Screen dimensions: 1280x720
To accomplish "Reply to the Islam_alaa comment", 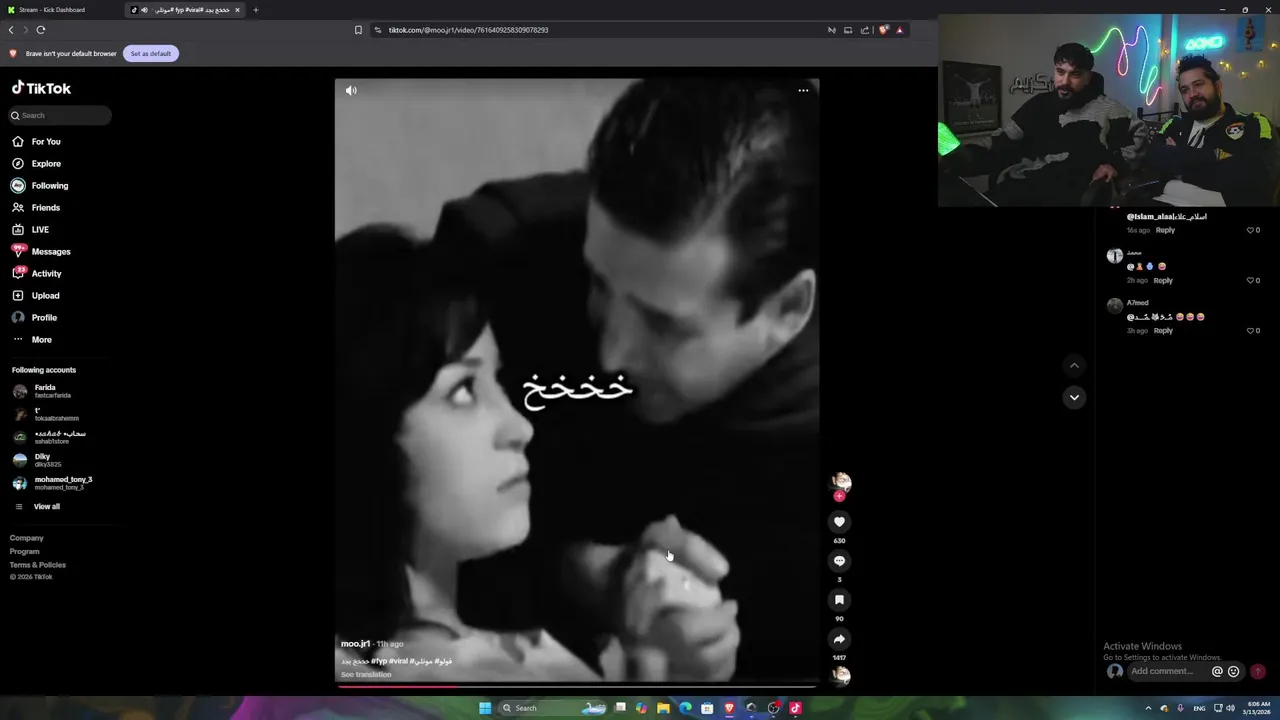I will click(1165, 230).
